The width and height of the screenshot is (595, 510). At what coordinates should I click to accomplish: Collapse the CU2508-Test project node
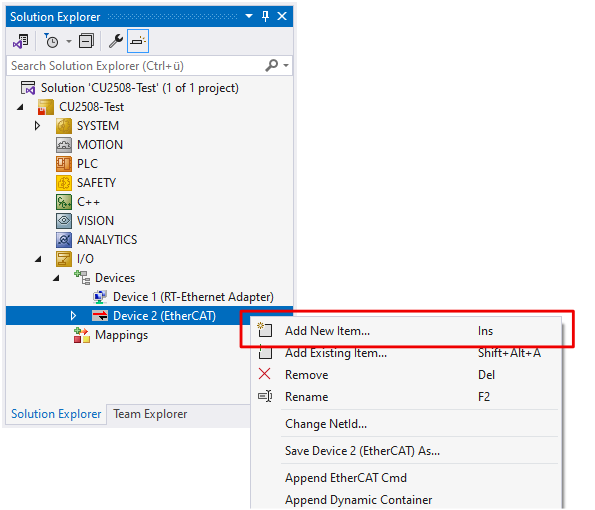[x=20, y=107]
